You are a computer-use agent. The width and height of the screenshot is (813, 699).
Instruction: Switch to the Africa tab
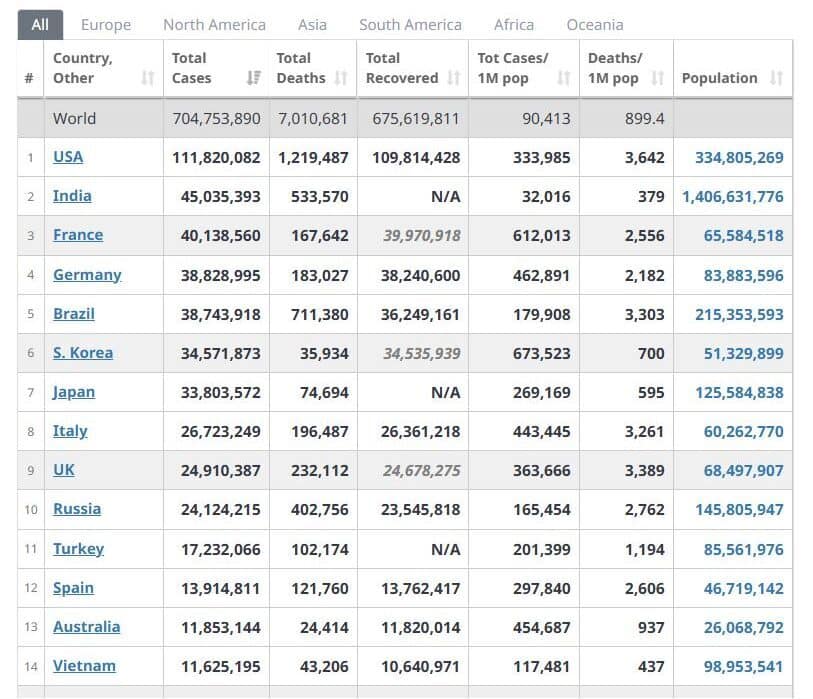(x=514, y=24)
